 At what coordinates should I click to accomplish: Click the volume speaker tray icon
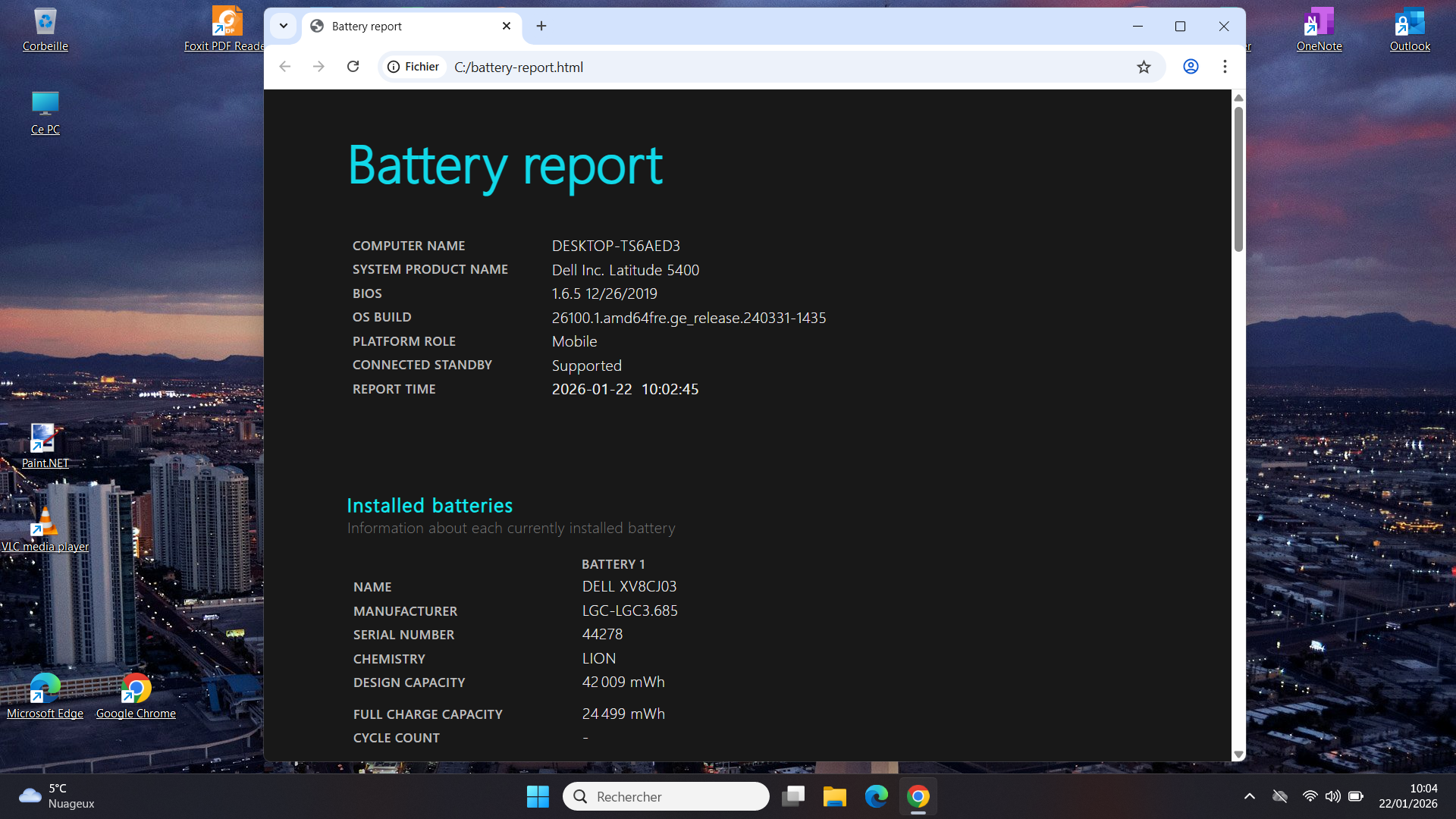pyautogui.click(x=1332, y=796)
